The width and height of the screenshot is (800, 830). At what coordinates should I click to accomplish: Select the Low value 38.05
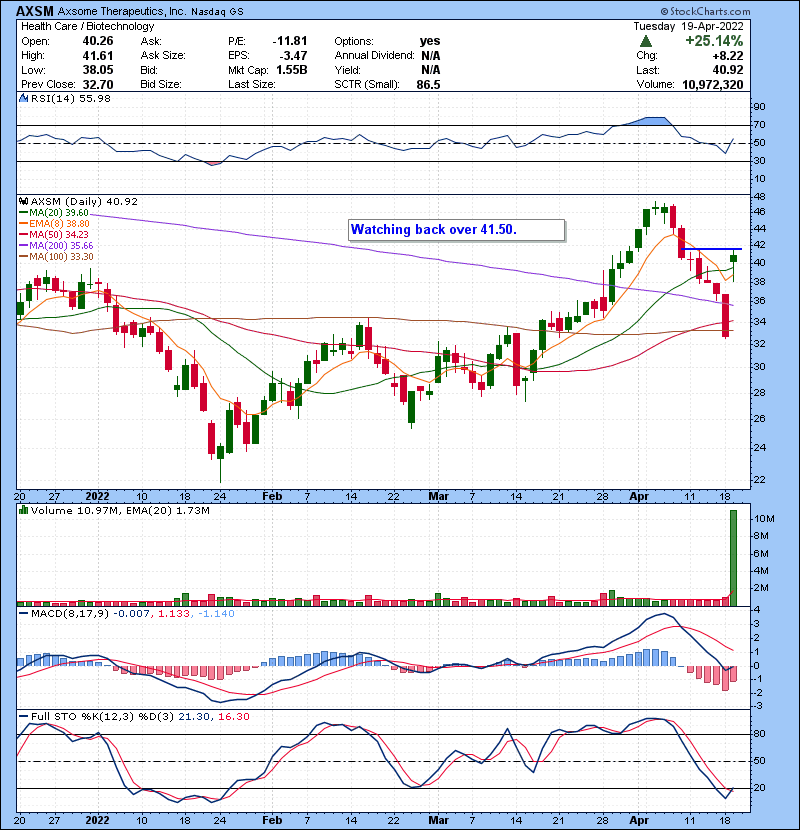[97, 70]
